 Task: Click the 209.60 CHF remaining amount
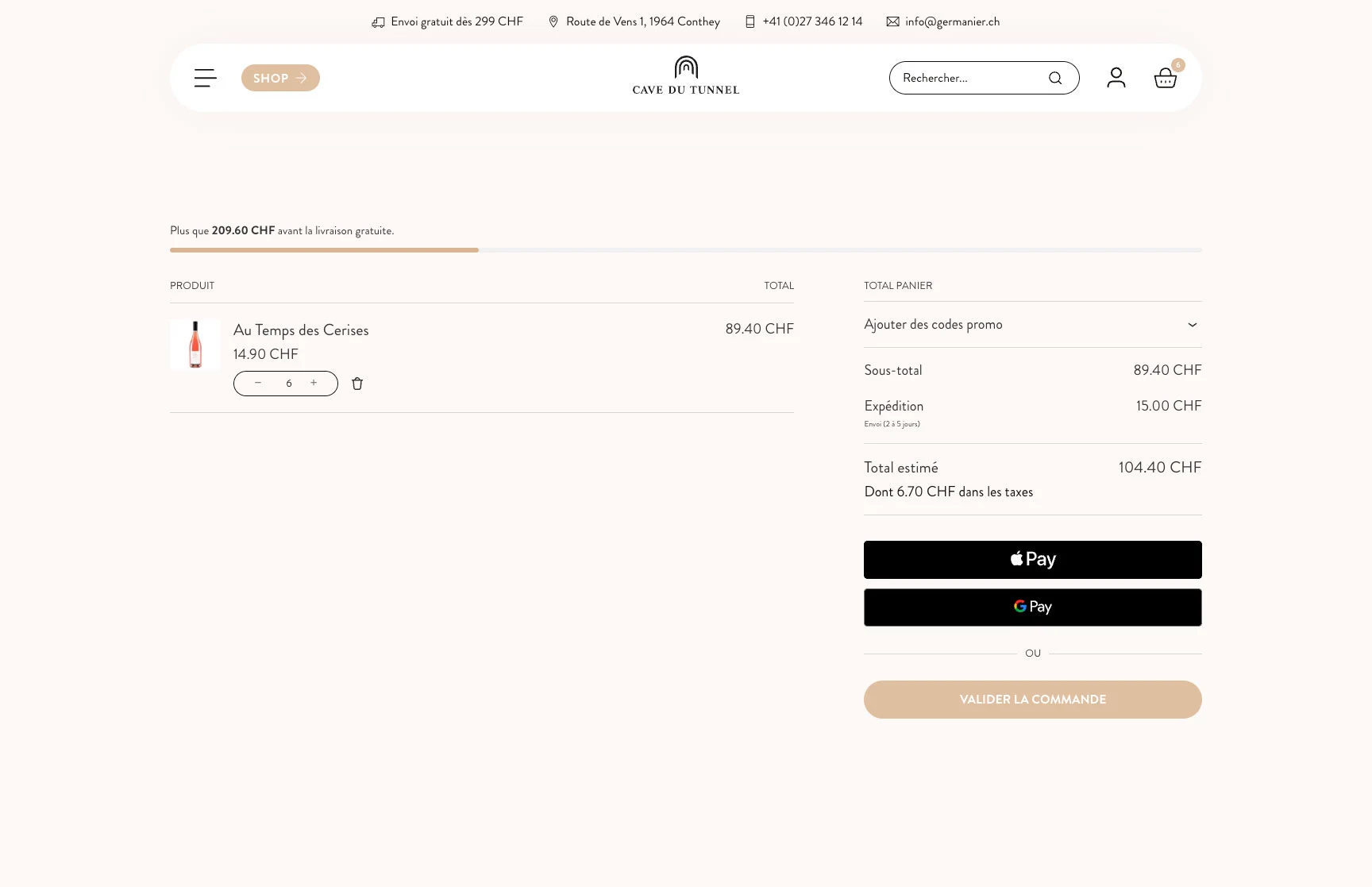[x=243, y=230]
